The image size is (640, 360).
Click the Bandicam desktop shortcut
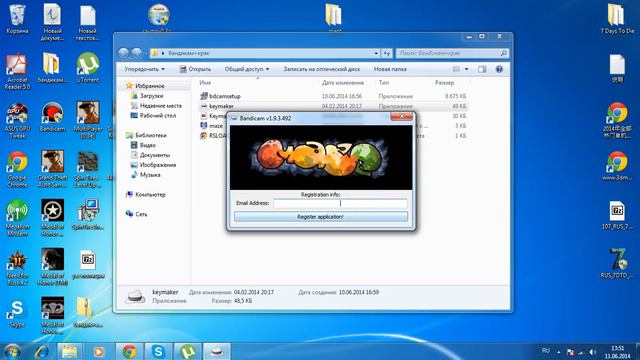(52, 117)
